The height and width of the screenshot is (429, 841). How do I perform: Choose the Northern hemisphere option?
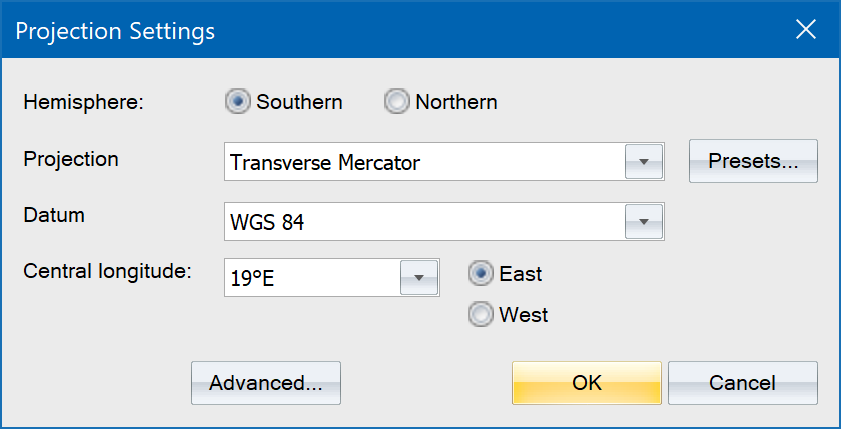tap(398, 102)
